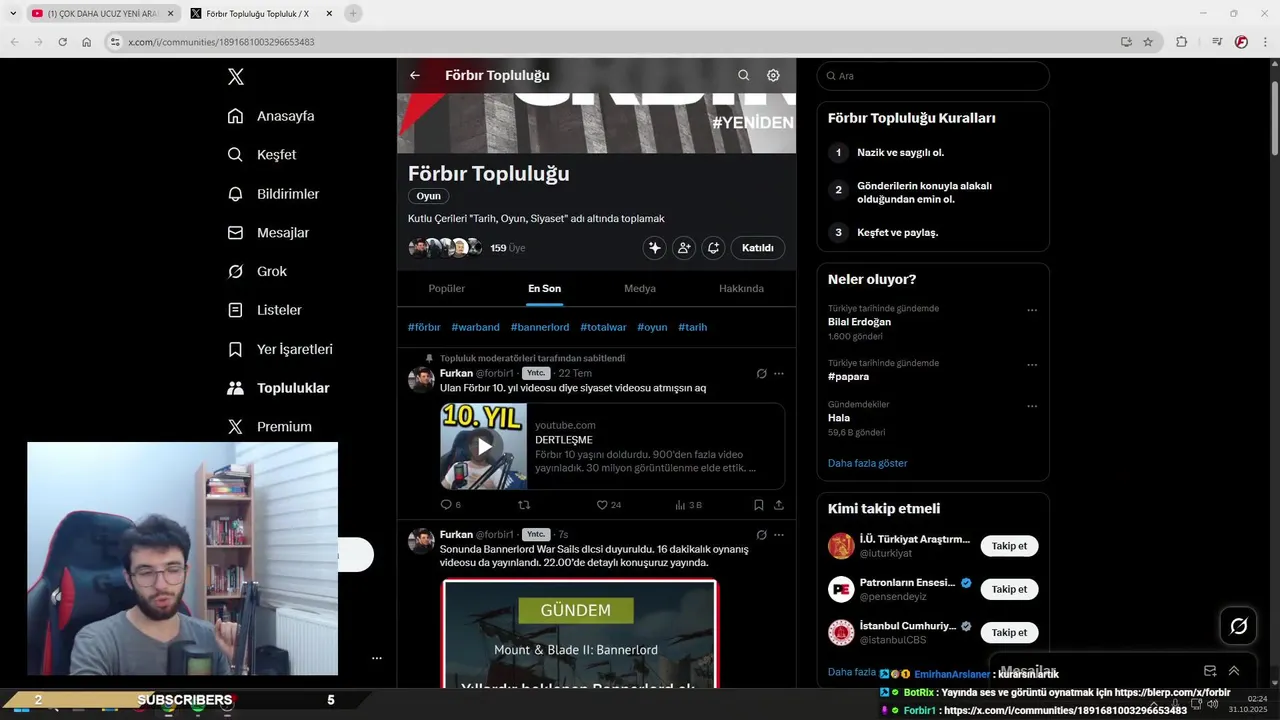The image size is (1280, 720).
Task: Reply to the pinned post
Action: pyautogui.click(x=450, y=505)
